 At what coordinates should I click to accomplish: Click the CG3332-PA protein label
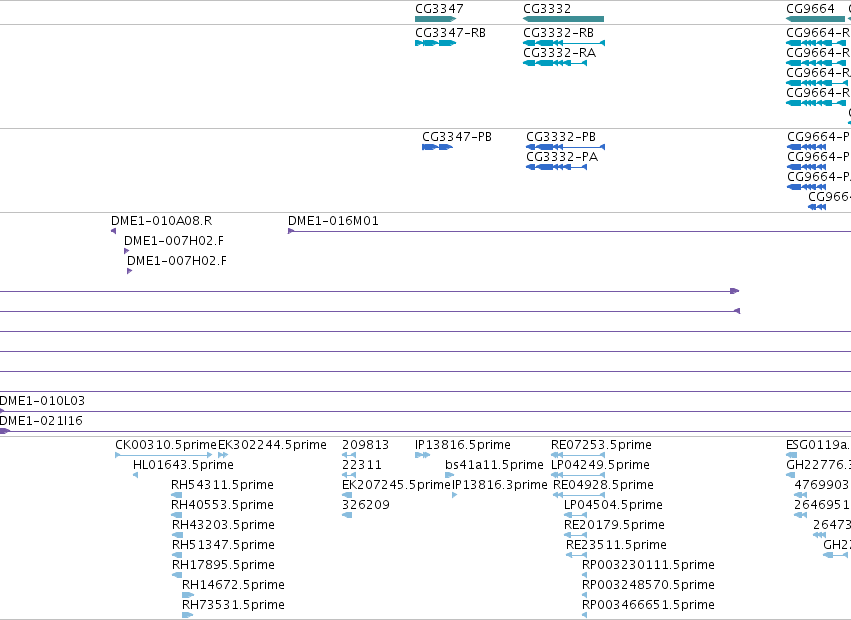(562, 157)
